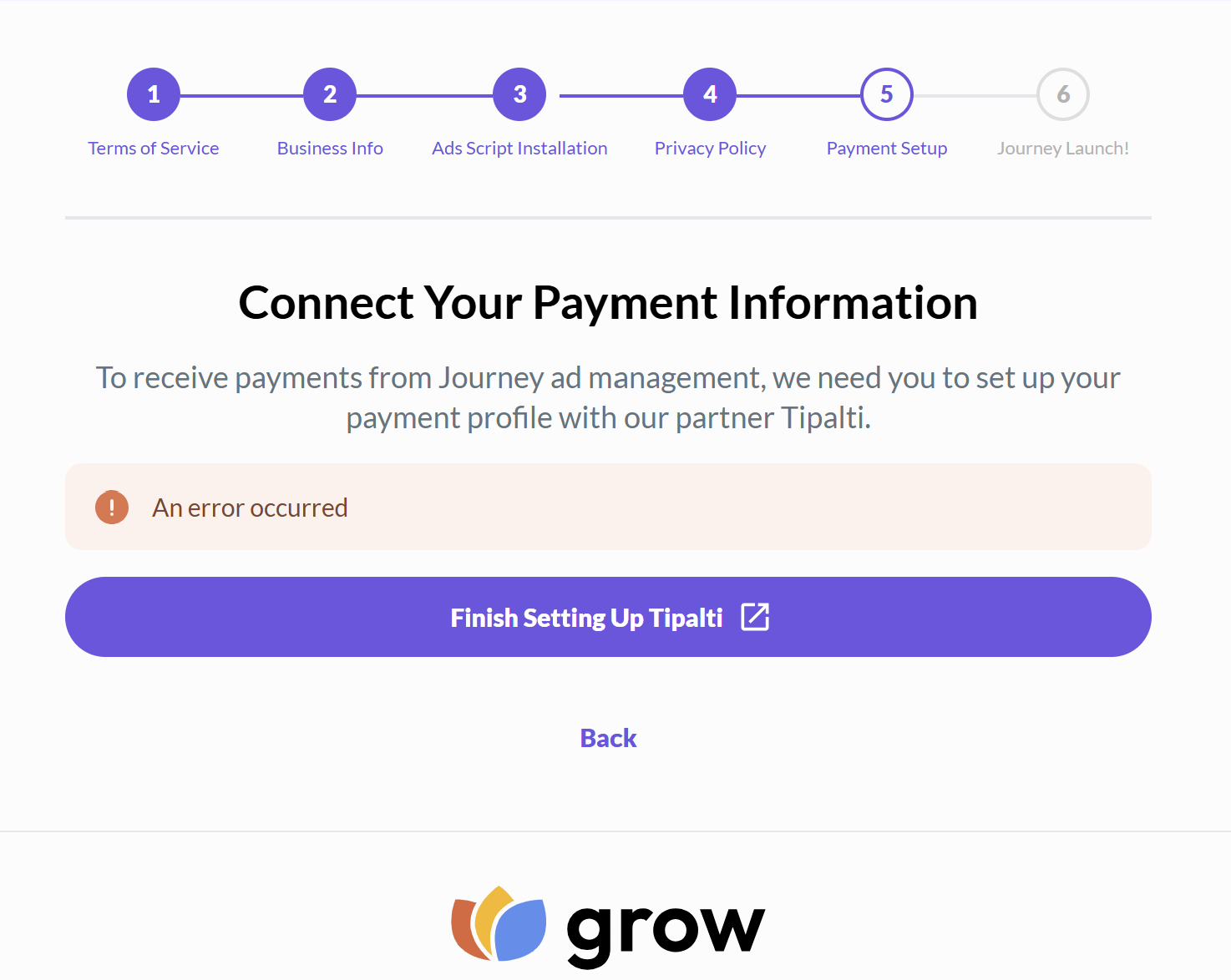
Task: Click the current step 5 circle
Action: click(x=887, y=94)
